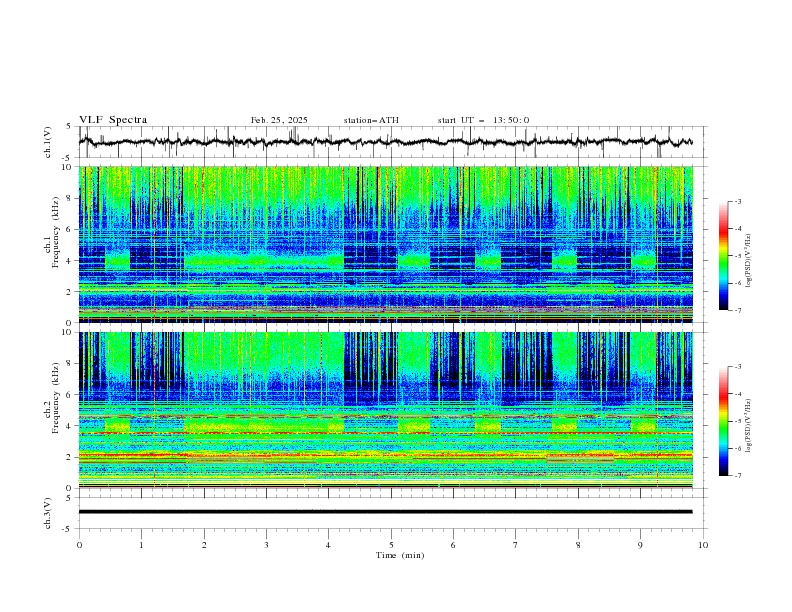The width and height of the screenshot is (792, 612).
Task: Click time axis tick label "2"
Action: click(x=204, y=545)
